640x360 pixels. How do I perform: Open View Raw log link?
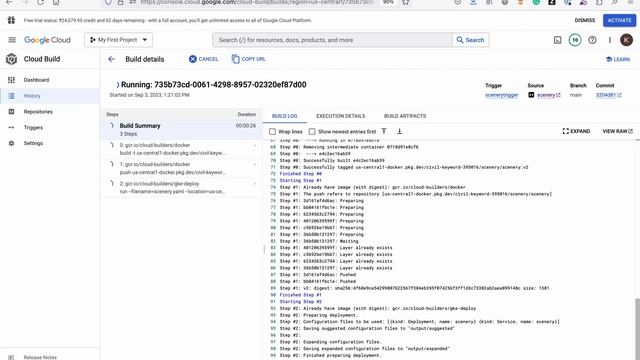pyautogui.click(x=618, y=131)
